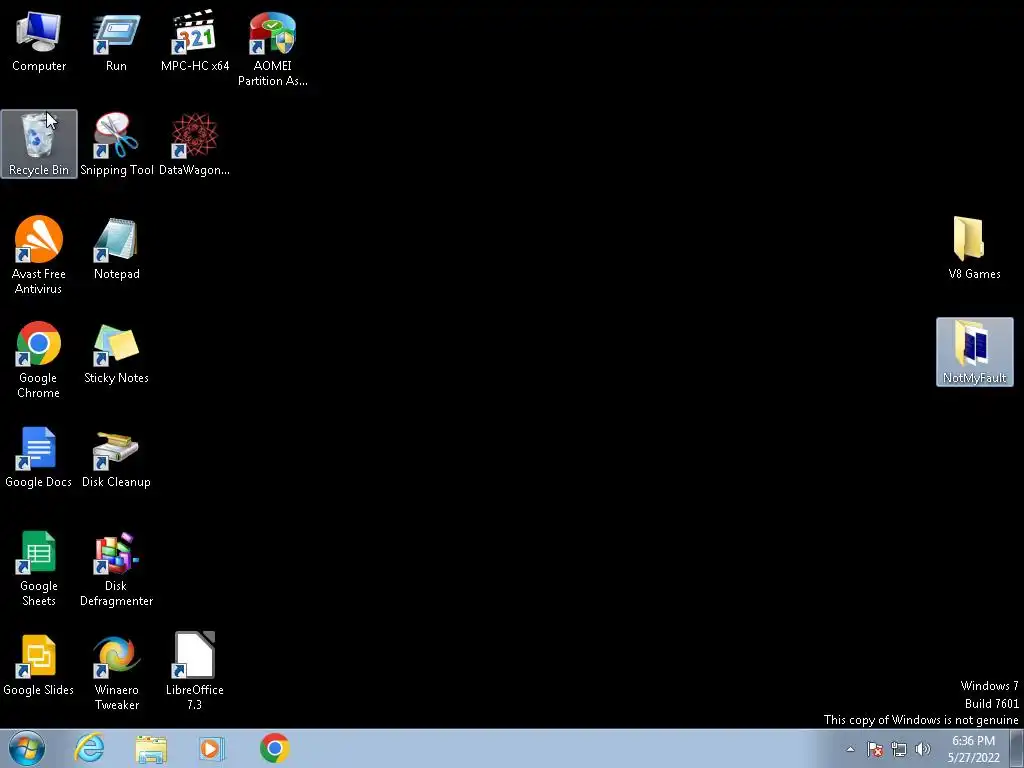Select the Snipping Tool shortcut
This screenshot has height=768, width=1024.
[116, 144]
